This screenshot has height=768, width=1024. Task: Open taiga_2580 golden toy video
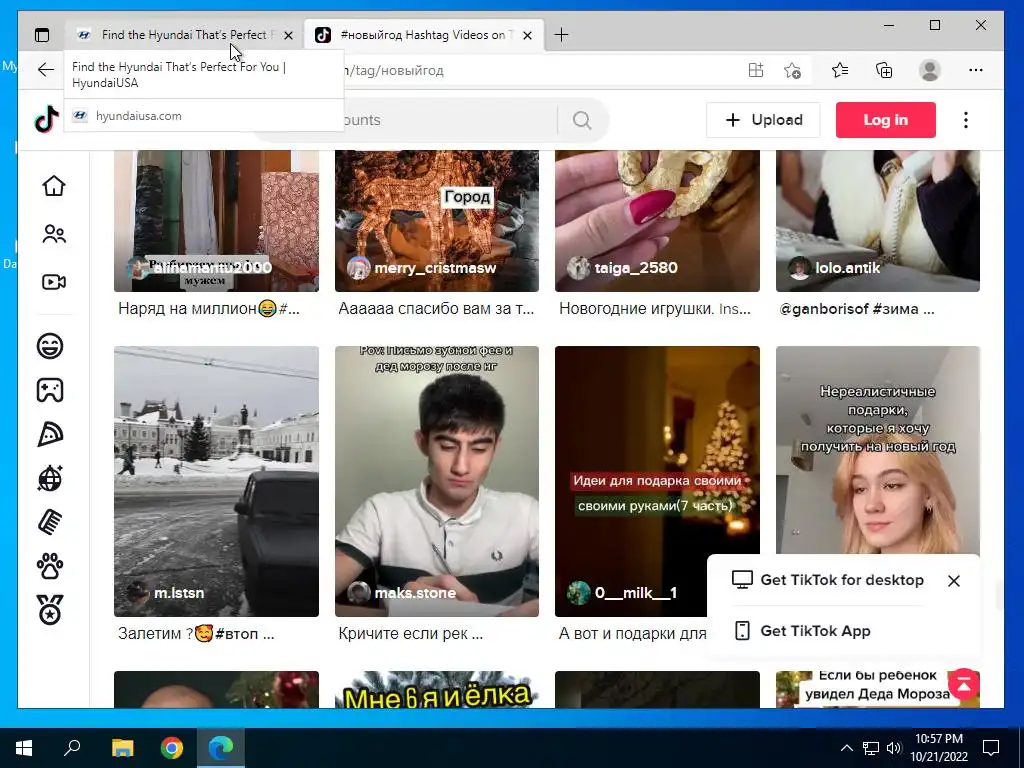click(x=657, y=221)
